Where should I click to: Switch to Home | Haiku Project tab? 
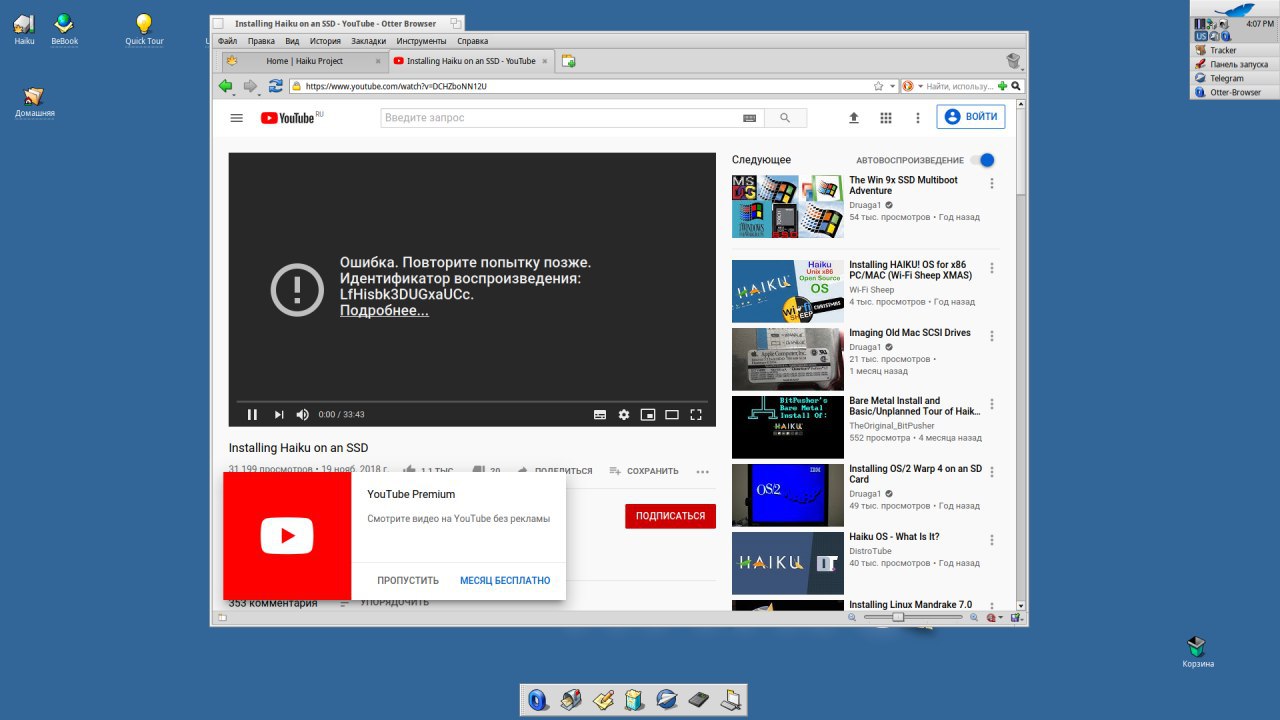pos(303,61)
